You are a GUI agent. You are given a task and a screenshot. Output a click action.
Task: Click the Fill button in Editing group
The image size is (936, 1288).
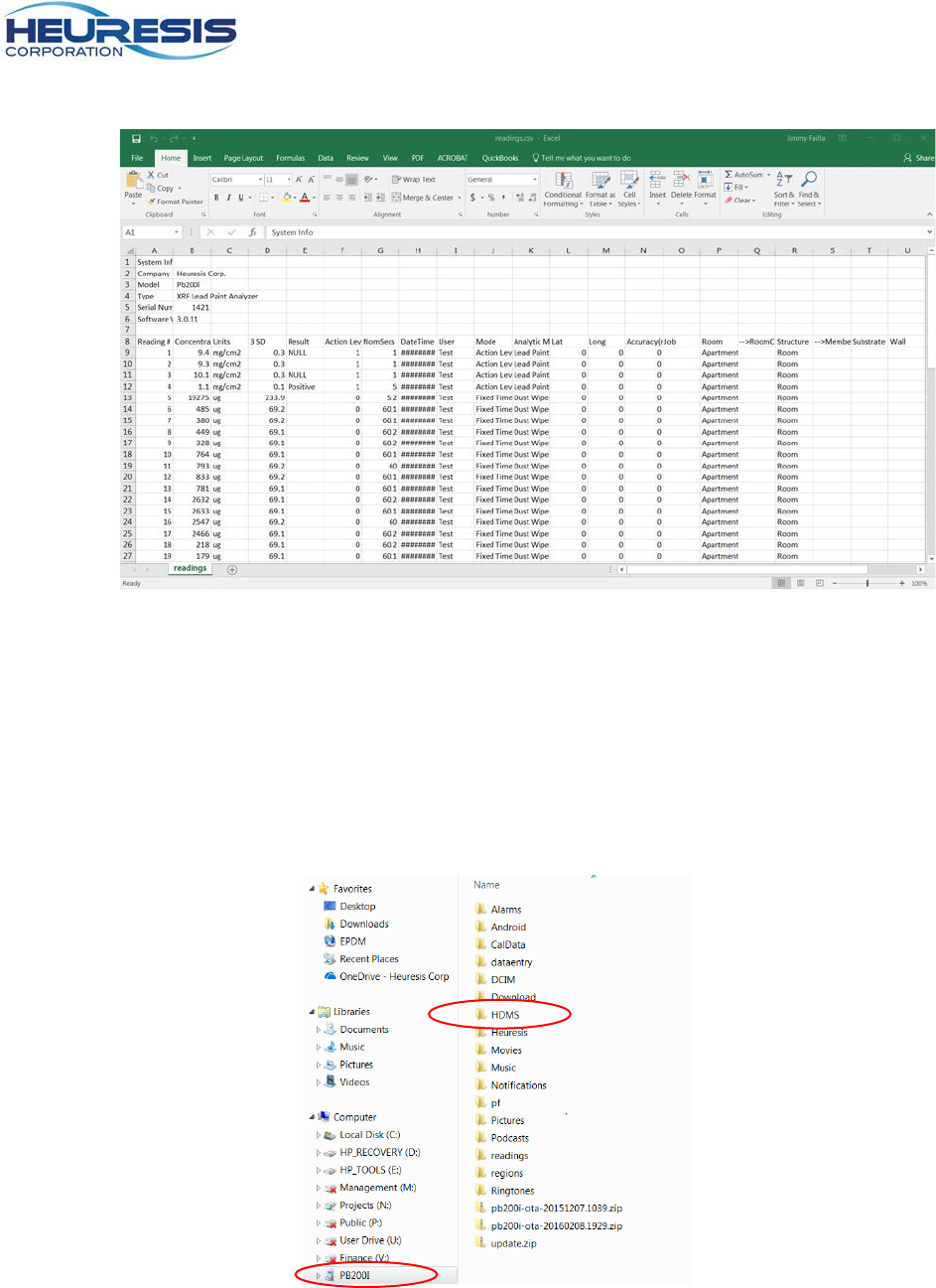click(x=735, y=188)
